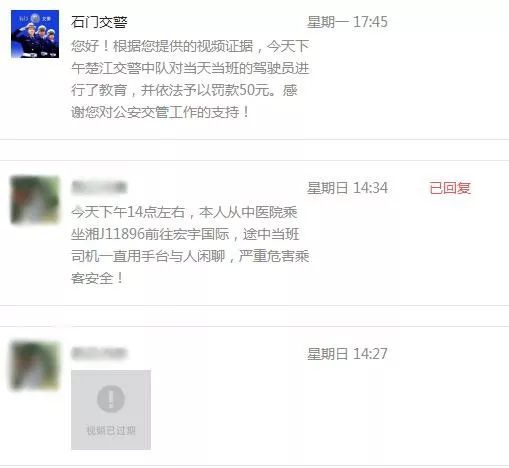Select the complaint text mentioning 湘J11896
The width and height of the screenshot is (509, 468).
click(x=190, y=245)
